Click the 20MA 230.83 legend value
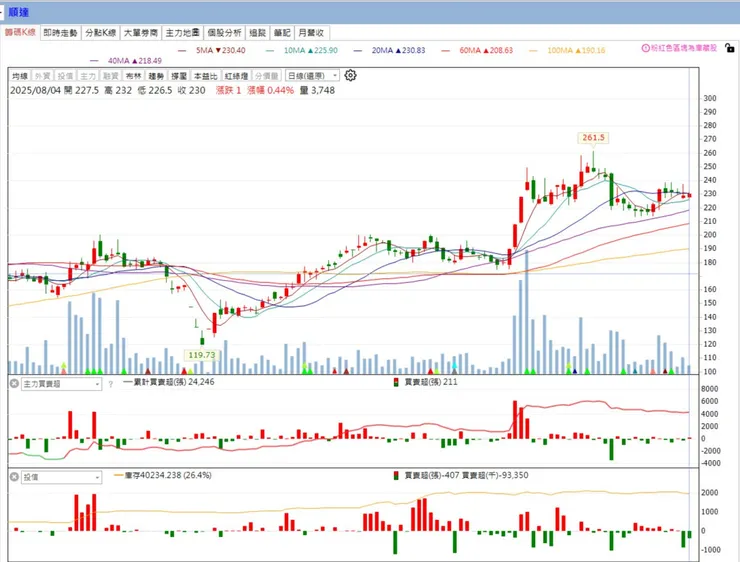Screen dimensions: 740x562 [398, 50]
